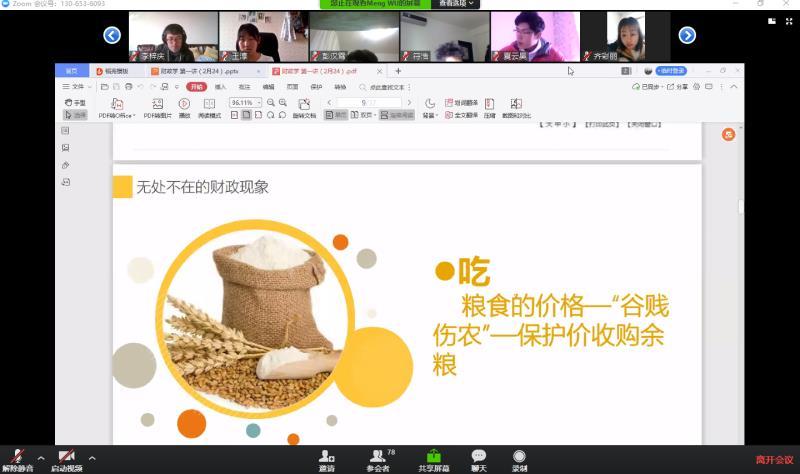Go to previous page arrow
This screenshot has width=800, height=474.
[329, 103]
